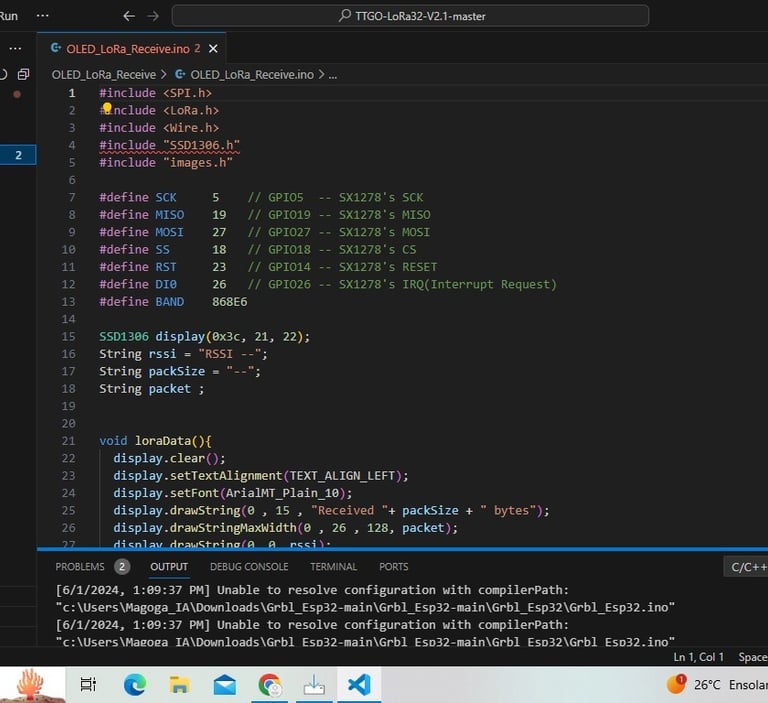
Task: Open the DEBUG CONSOLE tab
Action: (249, 567)
